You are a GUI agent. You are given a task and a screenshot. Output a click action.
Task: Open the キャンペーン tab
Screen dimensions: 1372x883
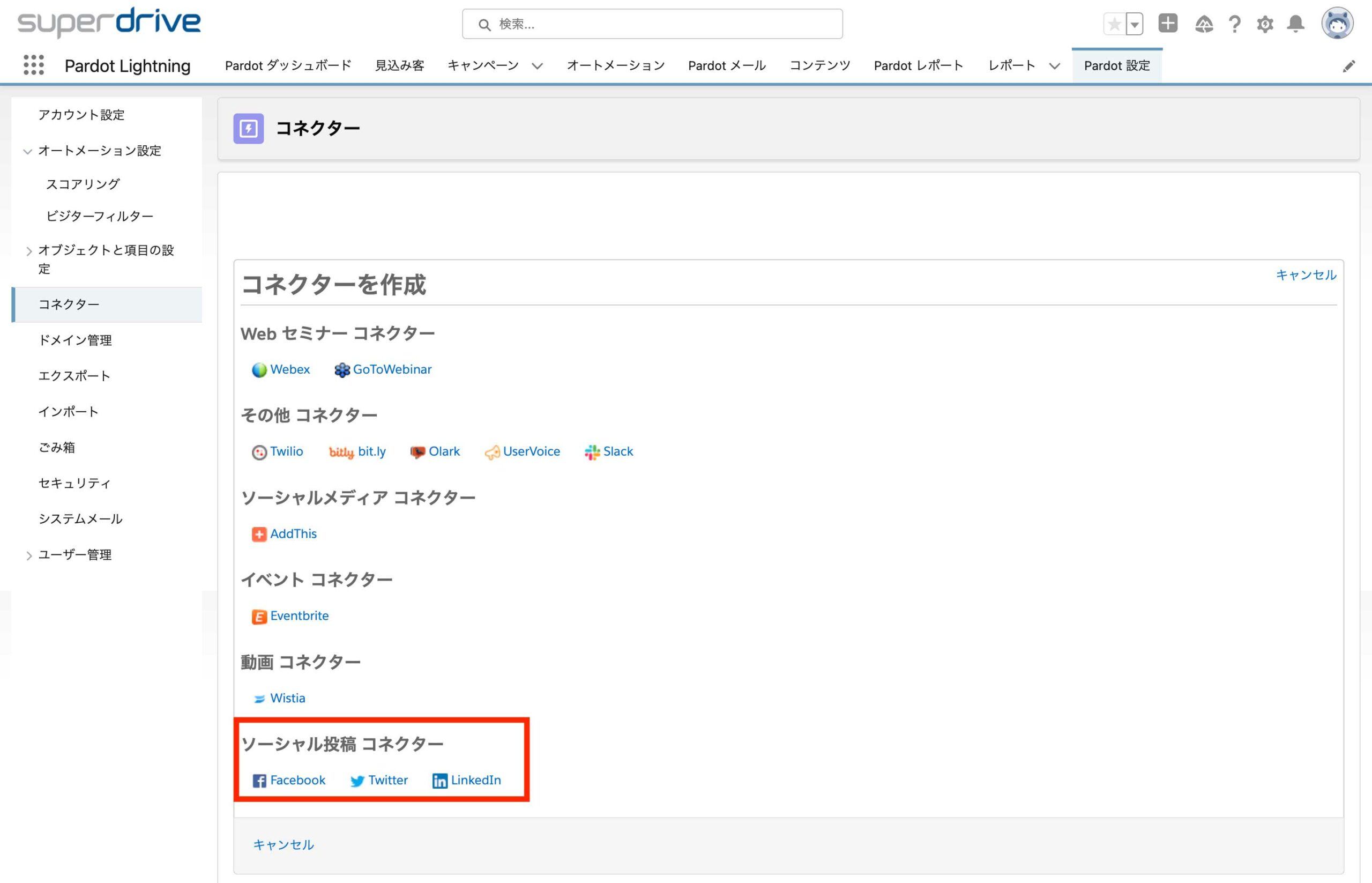point(482,65)
